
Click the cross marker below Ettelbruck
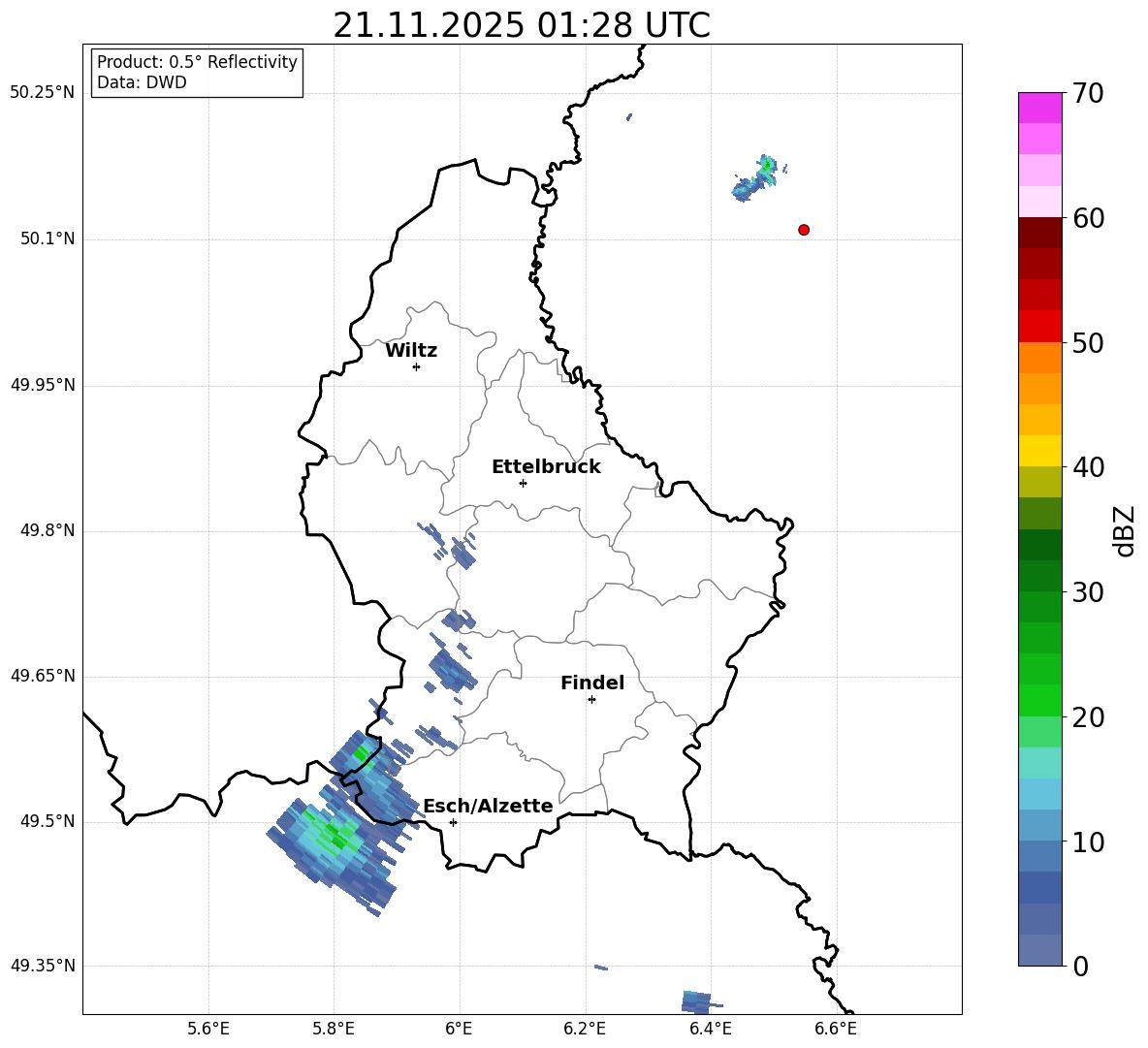pyautogui.click(x=523, y=483)
